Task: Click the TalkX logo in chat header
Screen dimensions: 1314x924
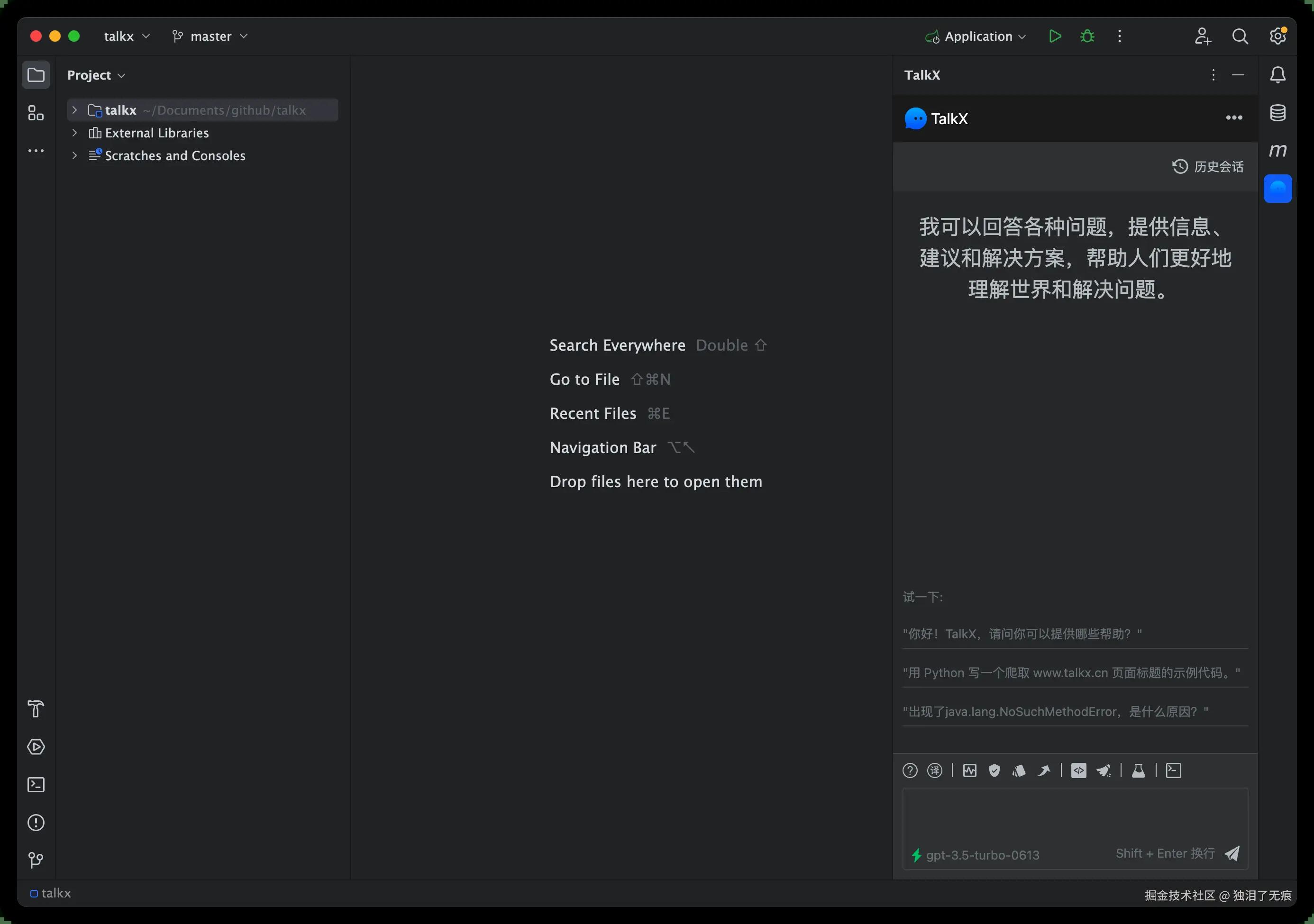Action: [x=915, y=118]
